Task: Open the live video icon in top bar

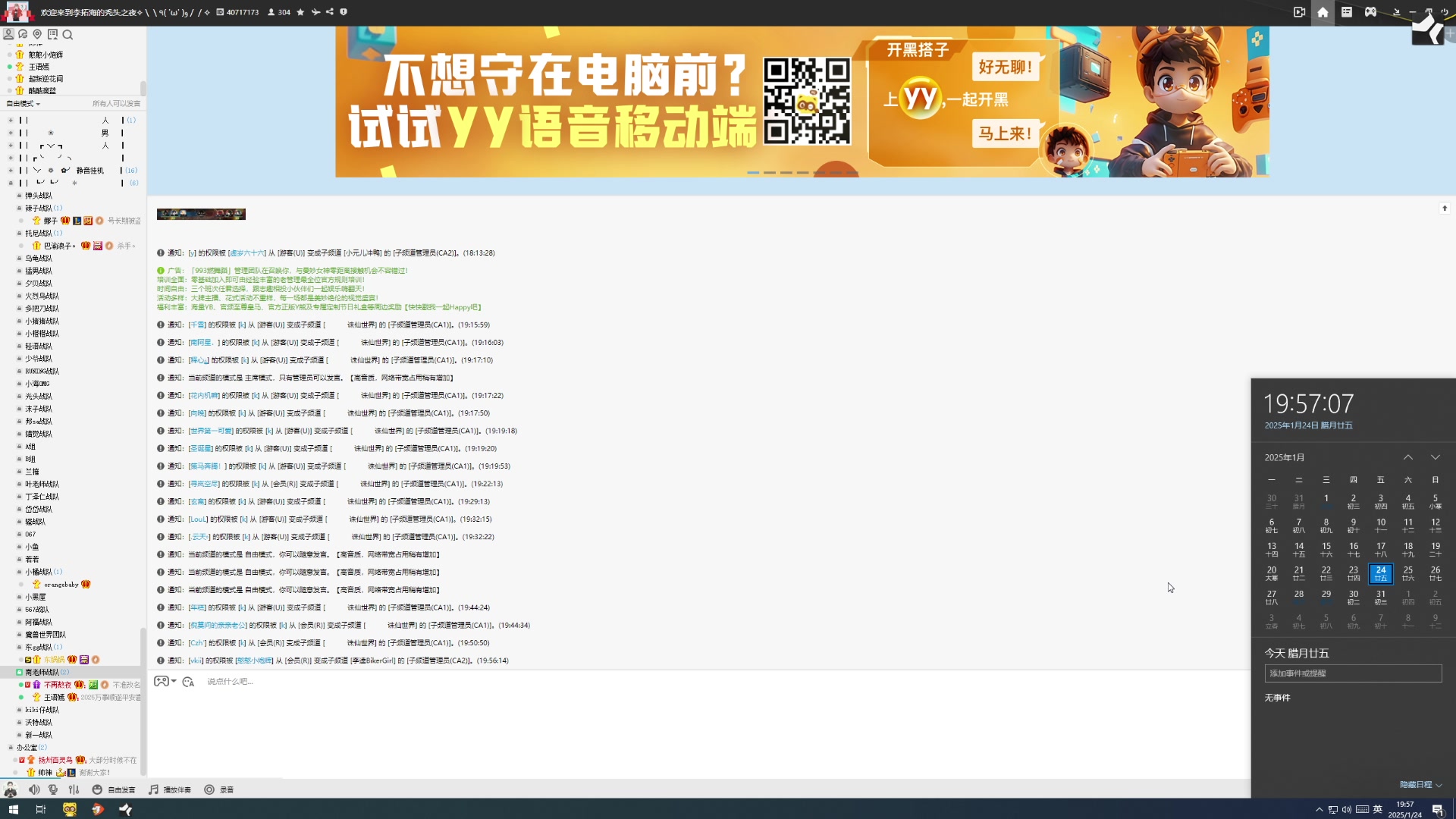Action: [x=1299, y=12]
